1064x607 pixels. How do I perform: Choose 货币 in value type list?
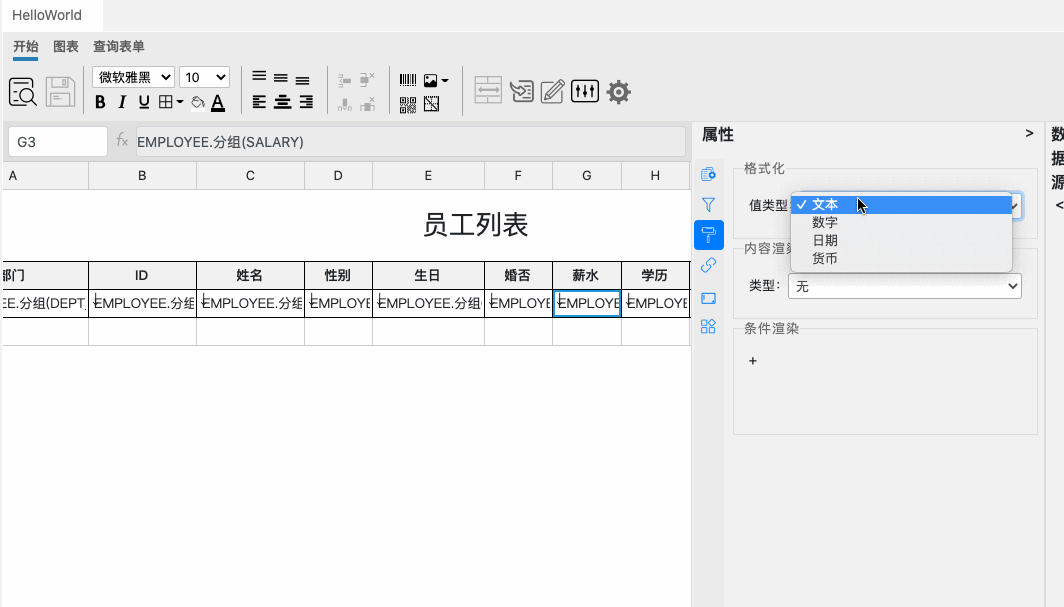click(x=901, y=258)
